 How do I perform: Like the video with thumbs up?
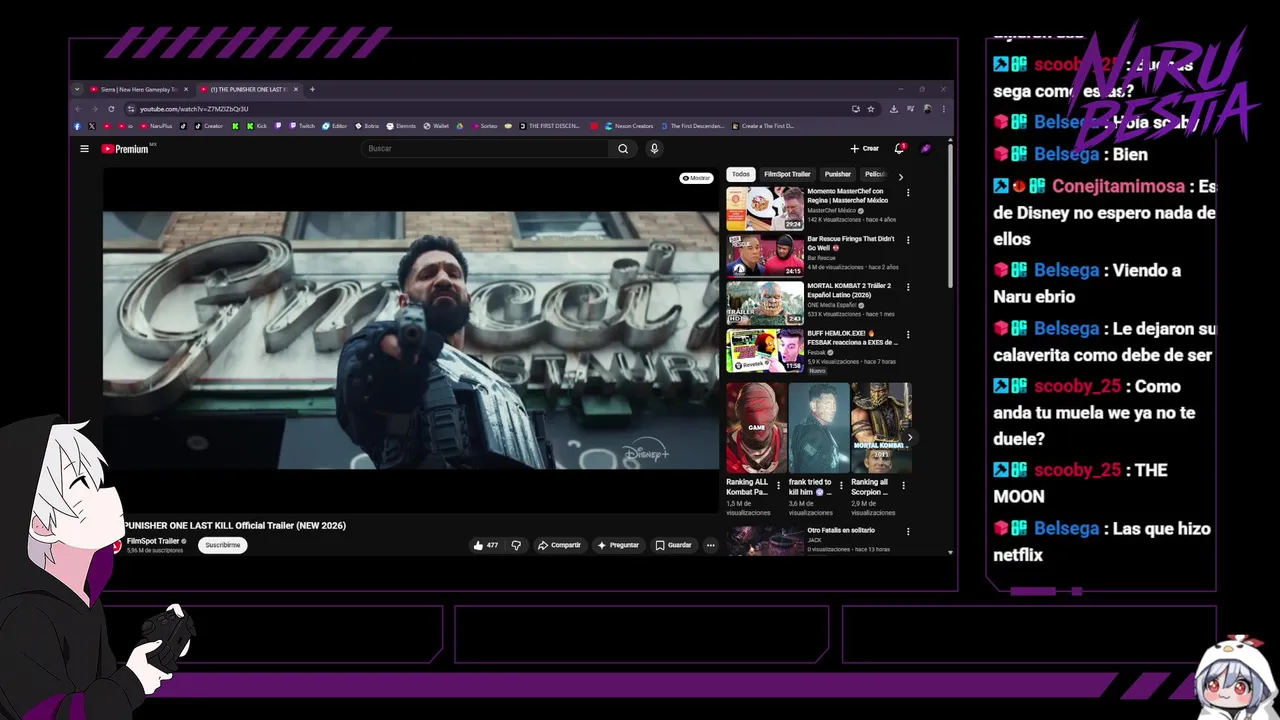pyautogui.click(x=486, y=545)
